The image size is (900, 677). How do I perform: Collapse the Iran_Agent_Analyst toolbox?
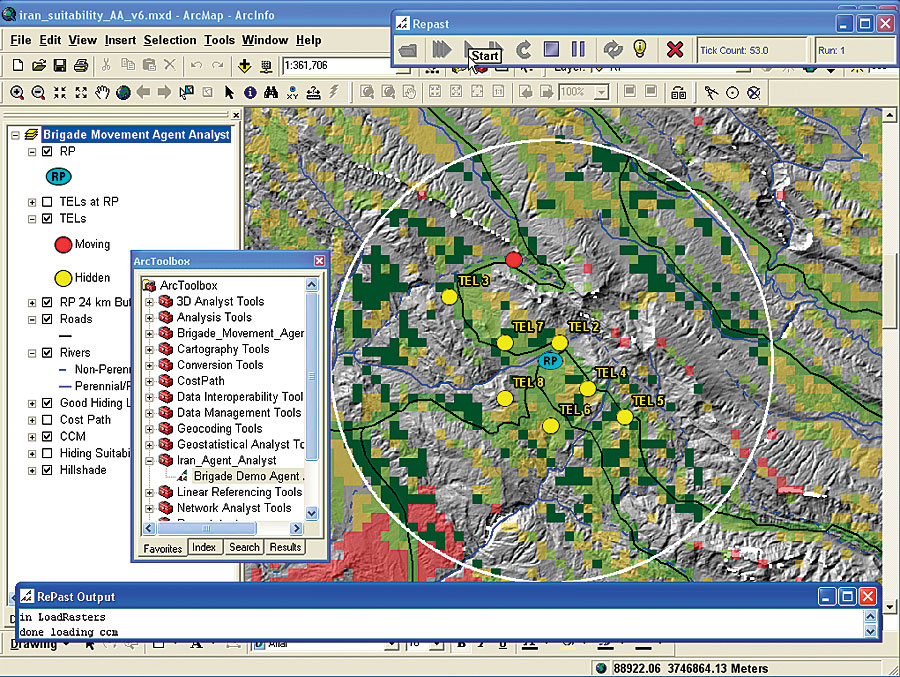pos(149,461)
